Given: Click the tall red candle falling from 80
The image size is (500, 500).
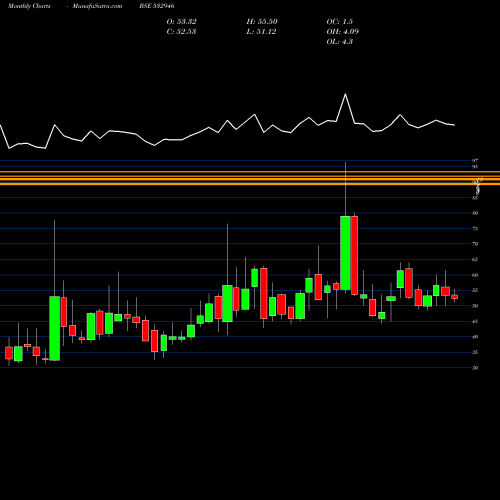Looking at the screenshot, I should tap(354, 255).
